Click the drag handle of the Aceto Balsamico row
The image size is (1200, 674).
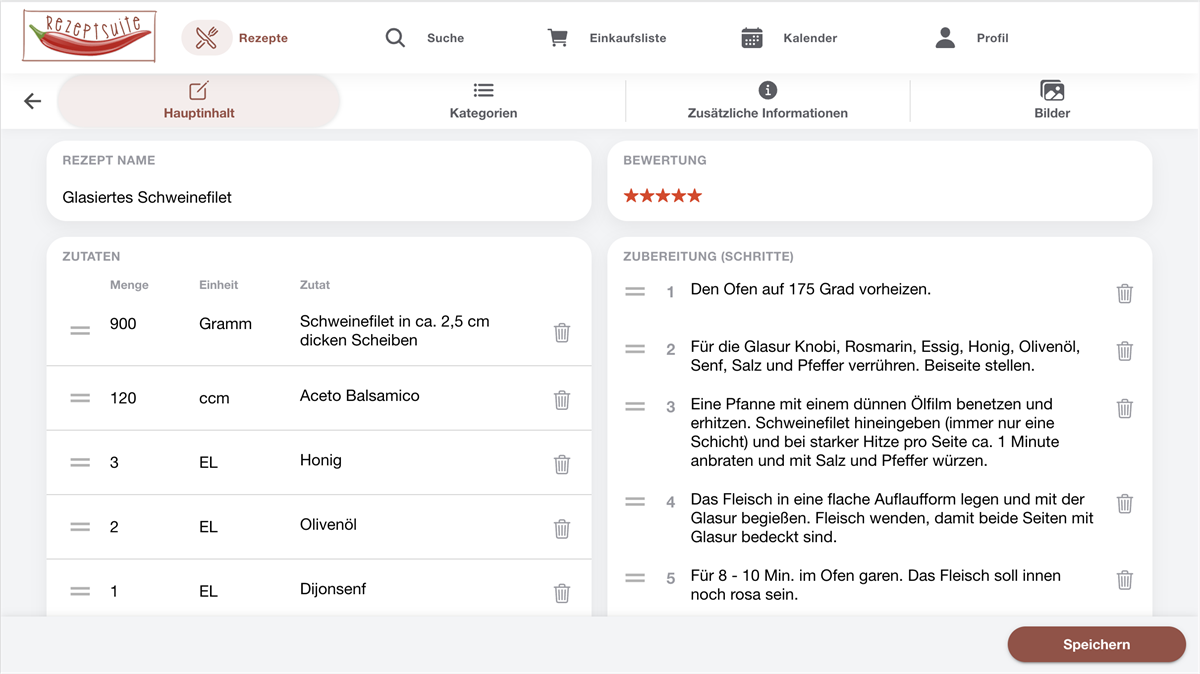[x=80, y=398]
